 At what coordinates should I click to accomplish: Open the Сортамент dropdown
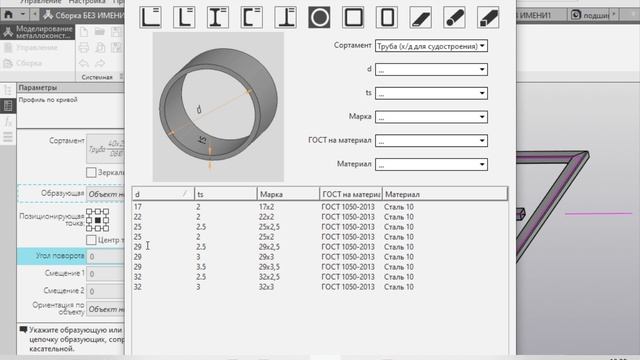click(431, 46)
